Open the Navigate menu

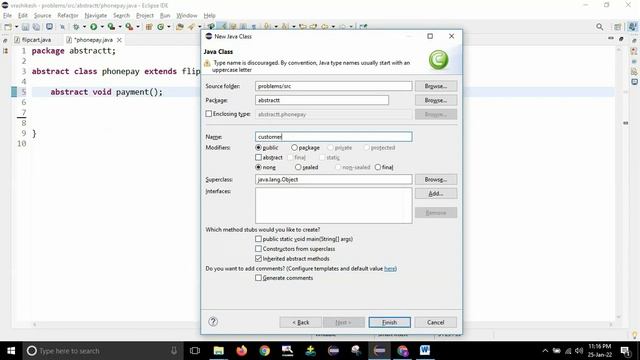tap(96, 16)
